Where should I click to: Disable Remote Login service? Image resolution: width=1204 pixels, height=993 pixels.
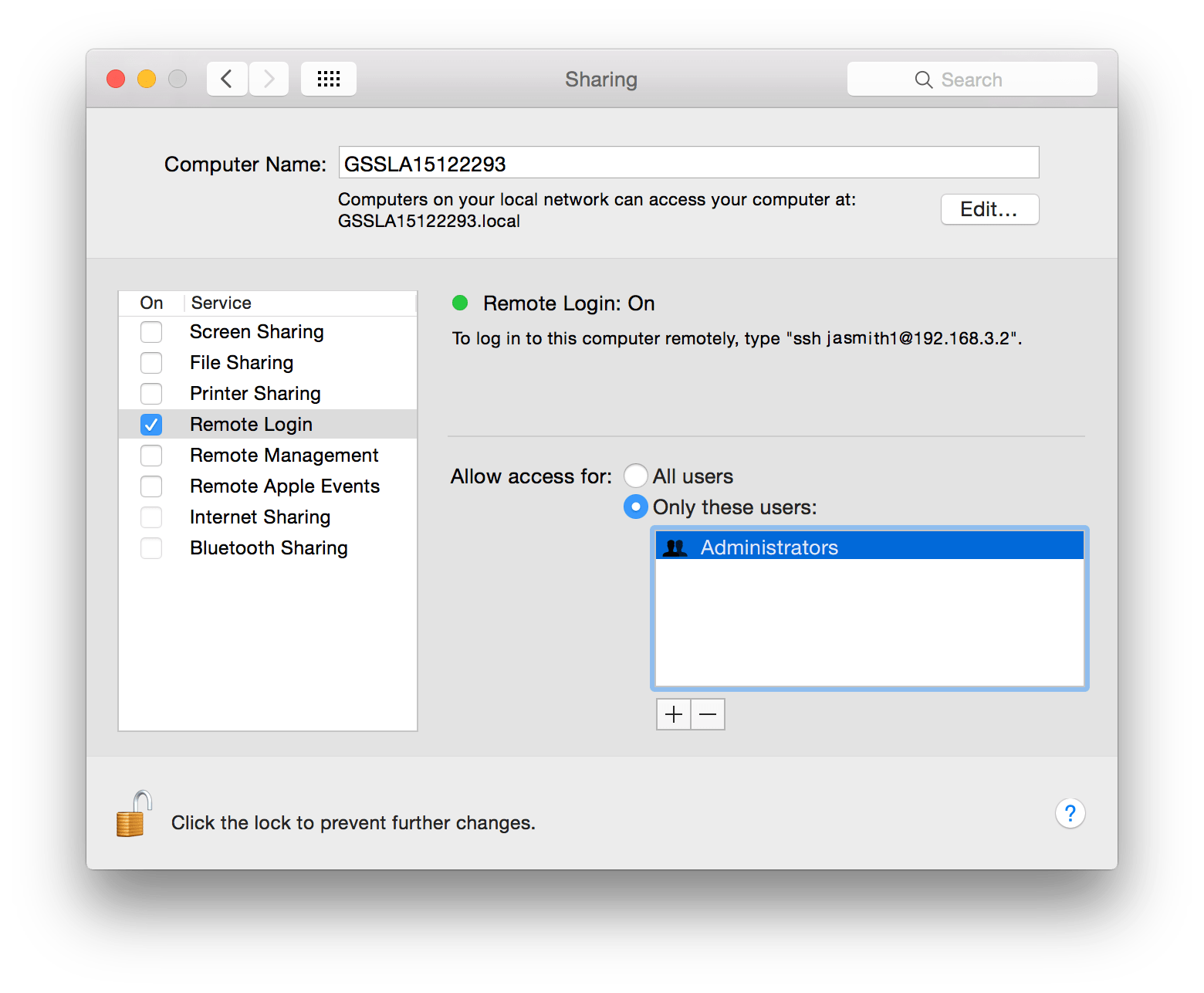pyautogui.click(x=151, y=424)
